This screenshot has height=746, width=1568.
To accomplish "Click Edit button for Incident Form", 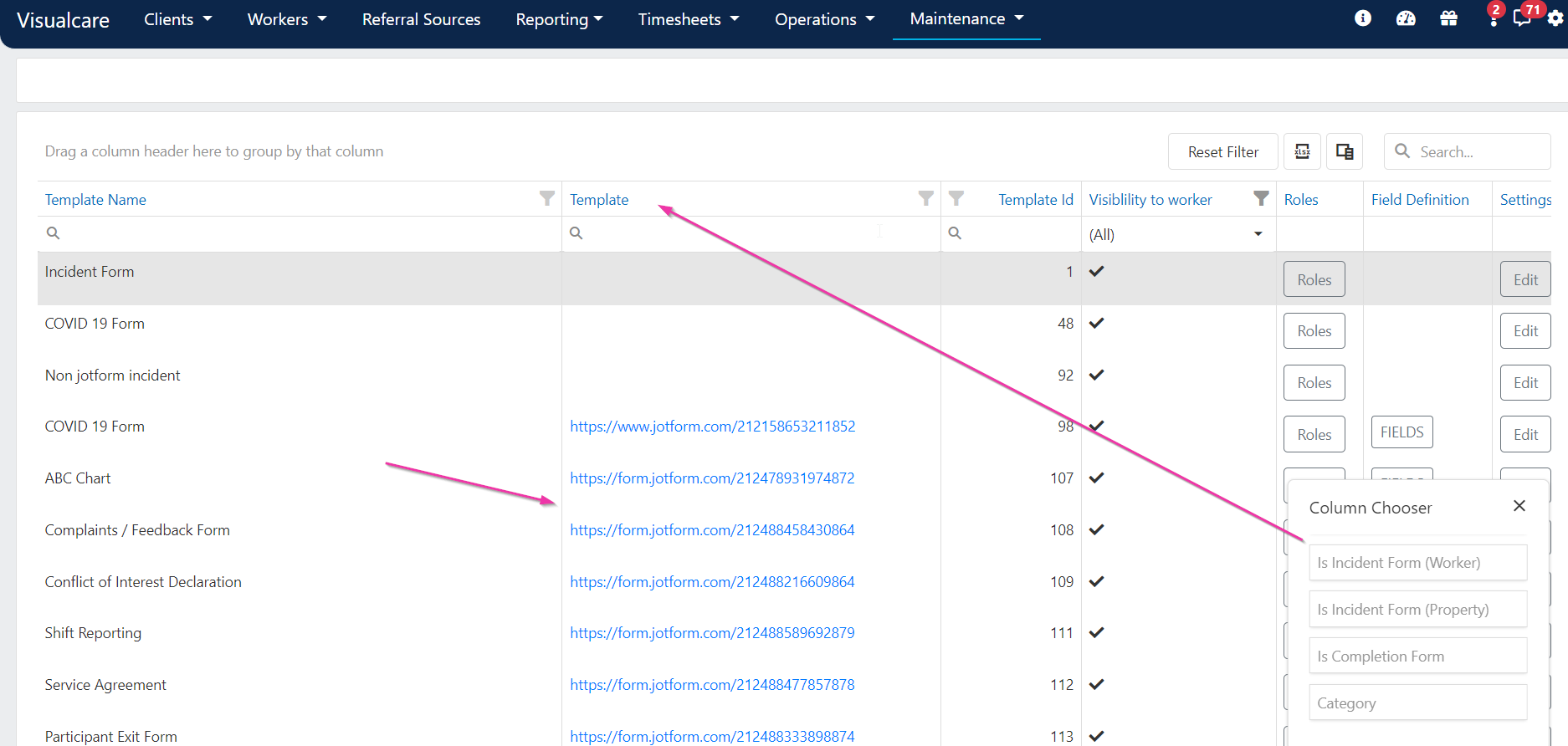I will pos(1524,279).
